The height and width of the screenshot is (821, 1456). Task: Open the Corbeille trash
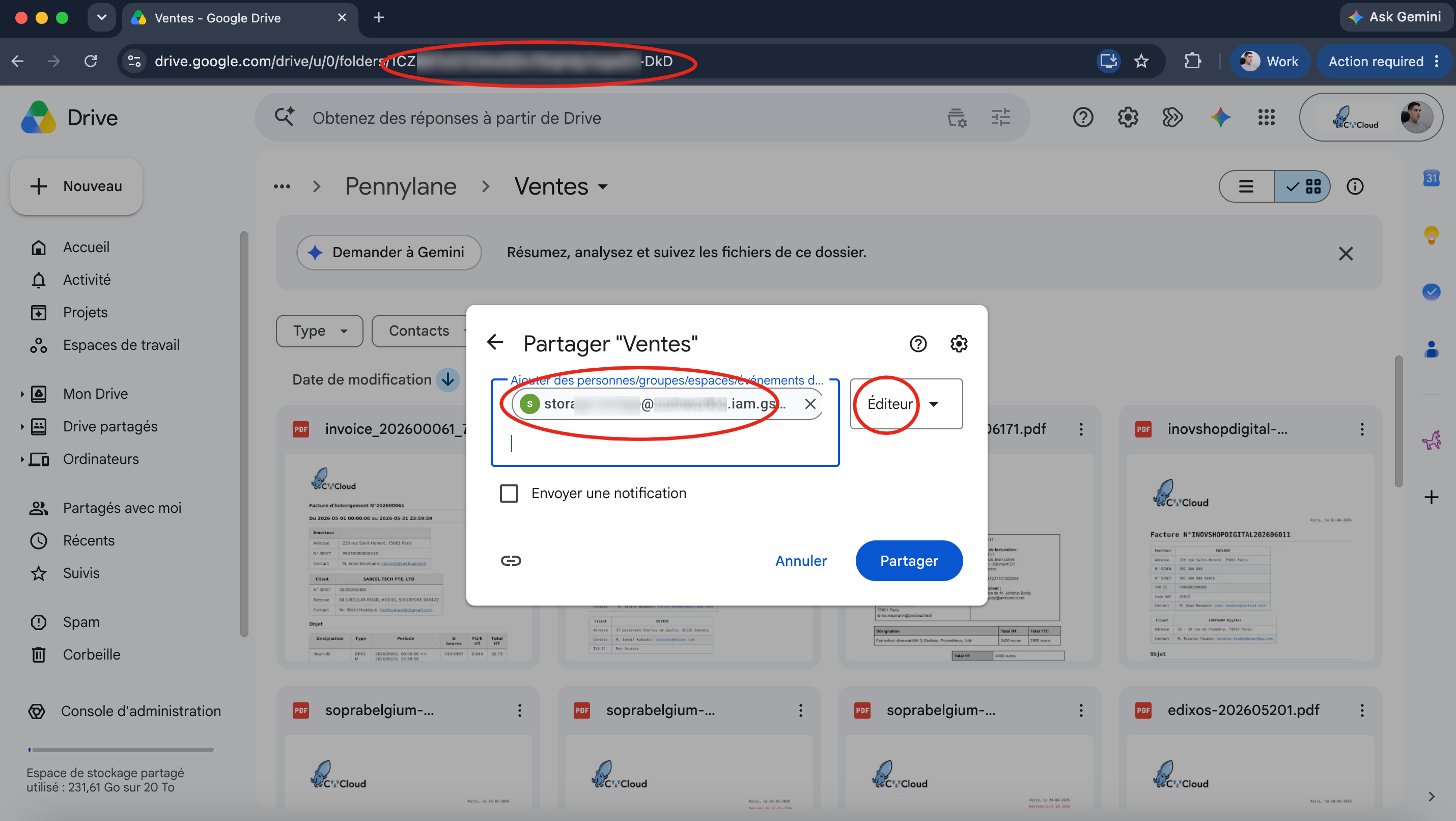tap(92, 654)
